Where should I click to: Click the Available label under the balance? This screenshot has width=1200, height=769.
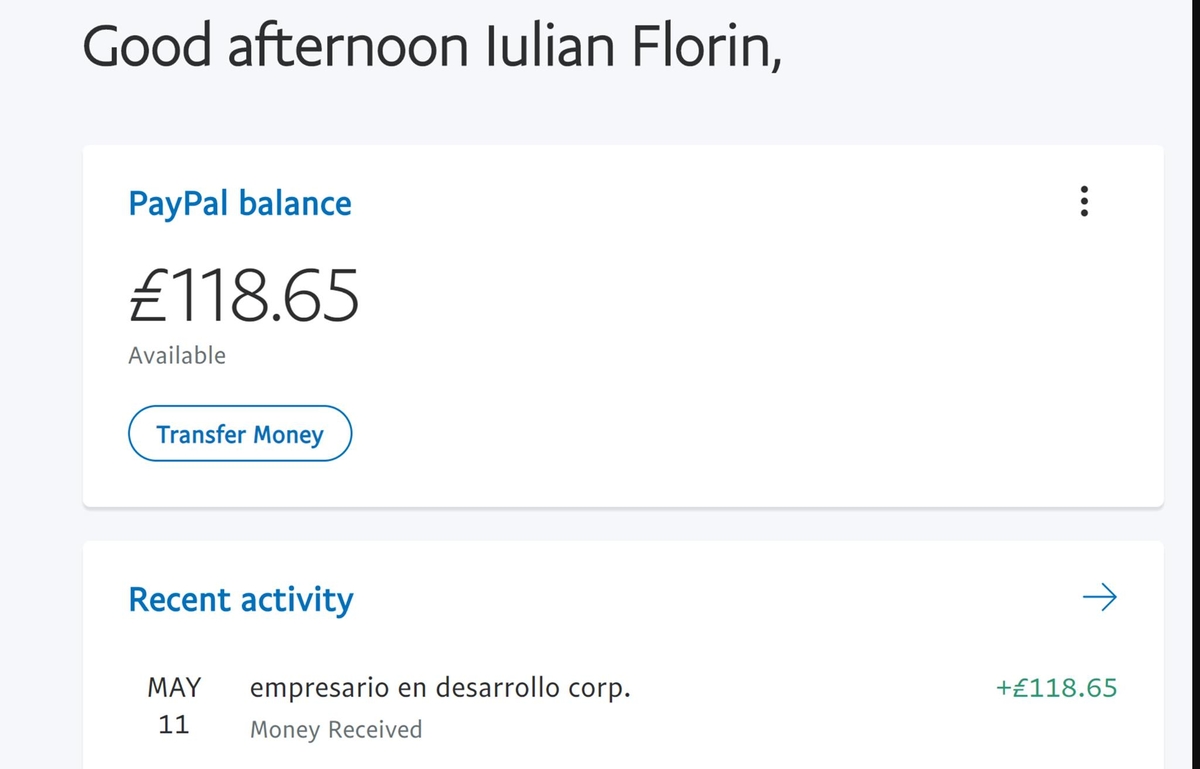(x=177, y=356)
